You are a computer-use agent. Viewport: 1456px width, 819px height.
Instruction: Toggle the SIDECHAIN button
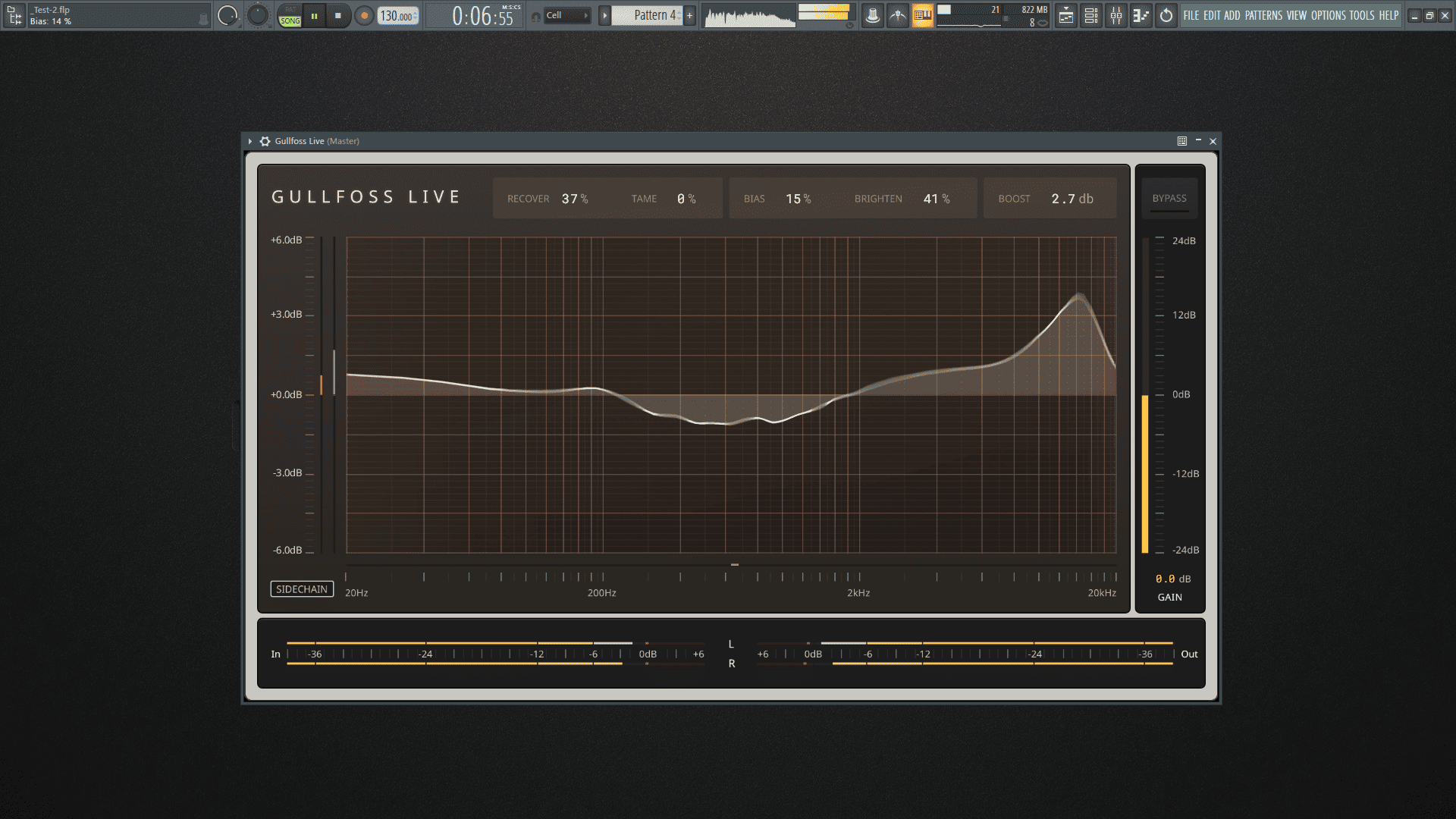[302, 589]
